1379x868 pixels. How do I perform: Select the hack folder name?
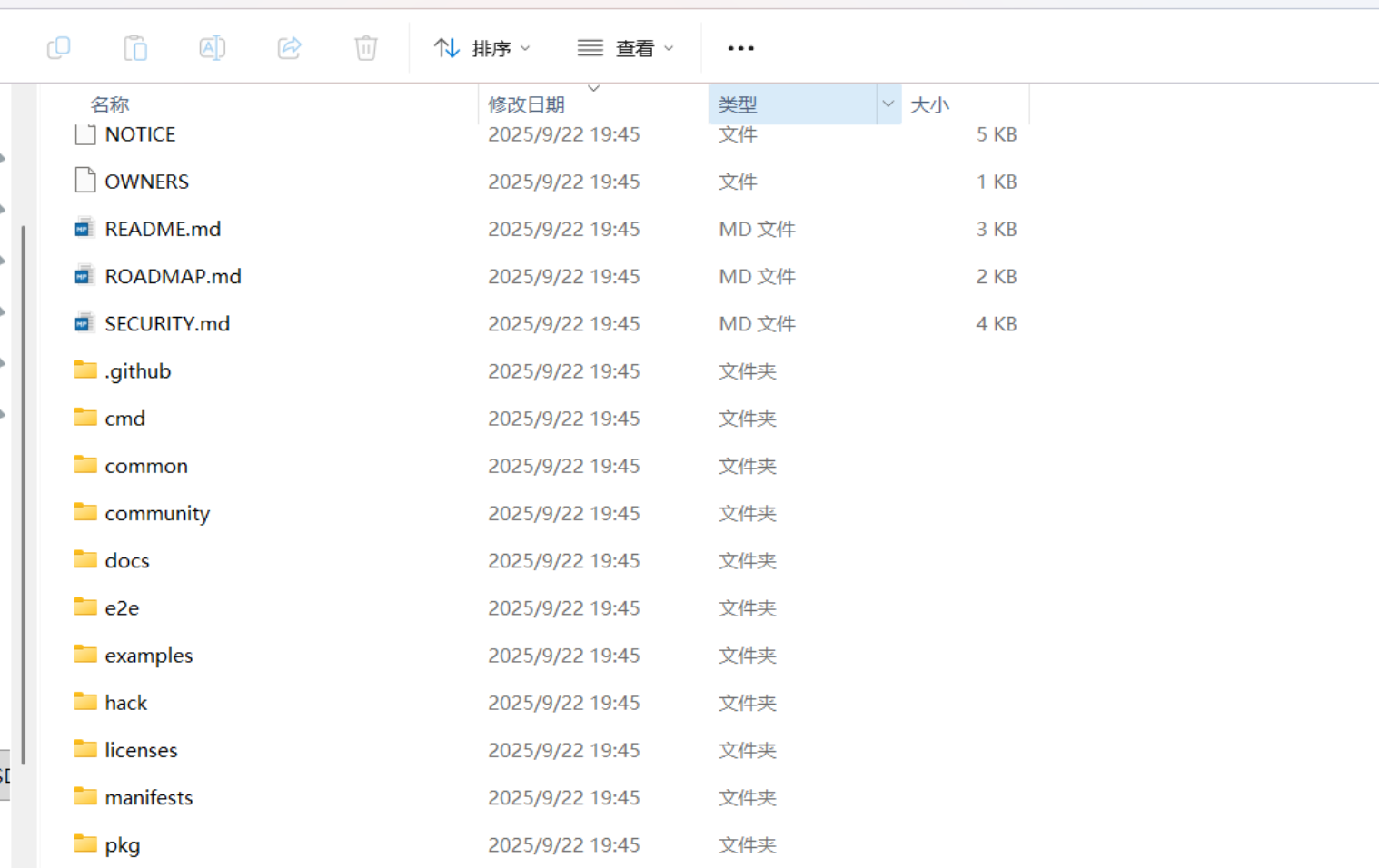tap(126, 703)
